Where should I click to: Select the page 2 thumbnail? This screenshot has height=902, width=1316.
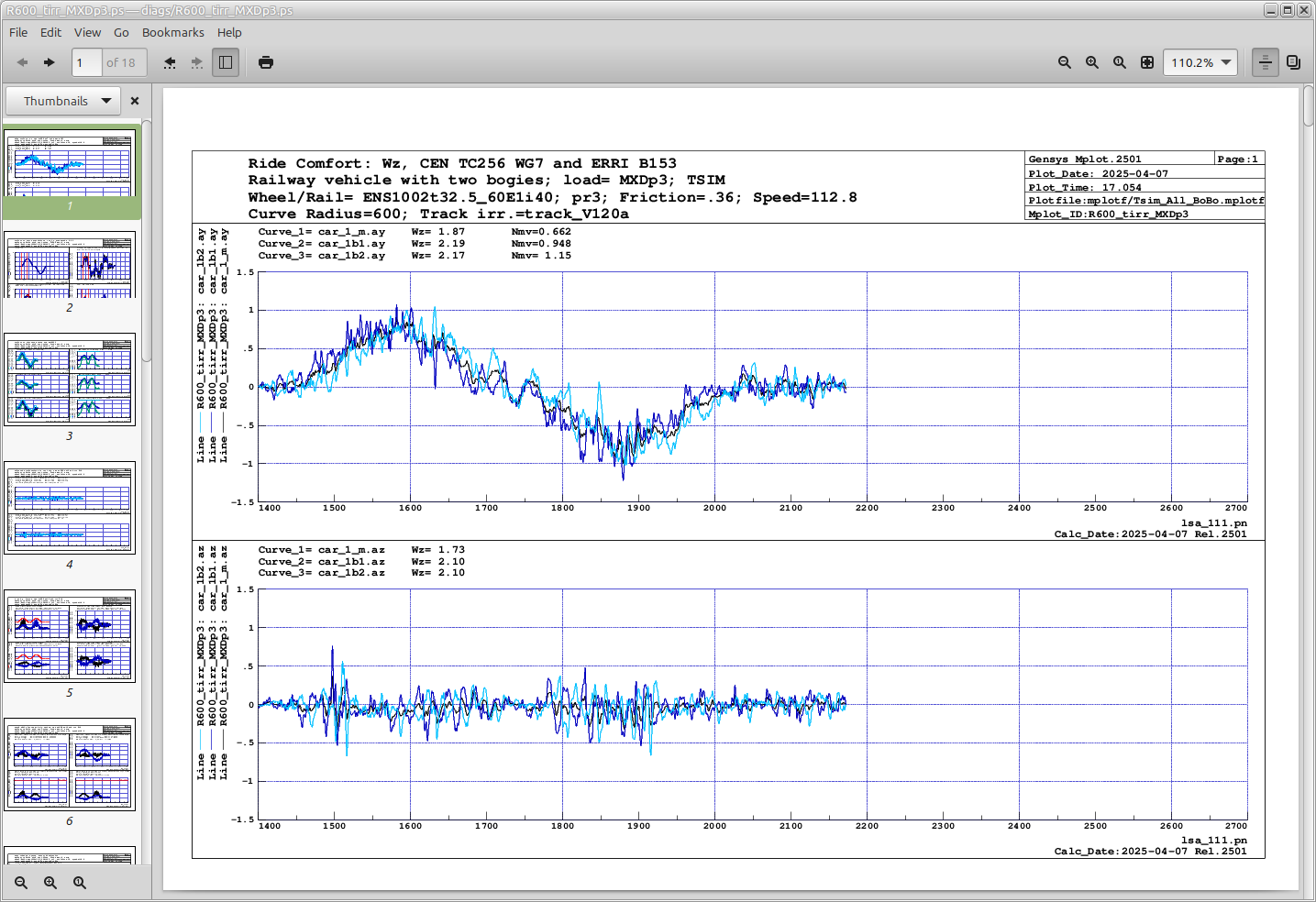click(70, 264)
